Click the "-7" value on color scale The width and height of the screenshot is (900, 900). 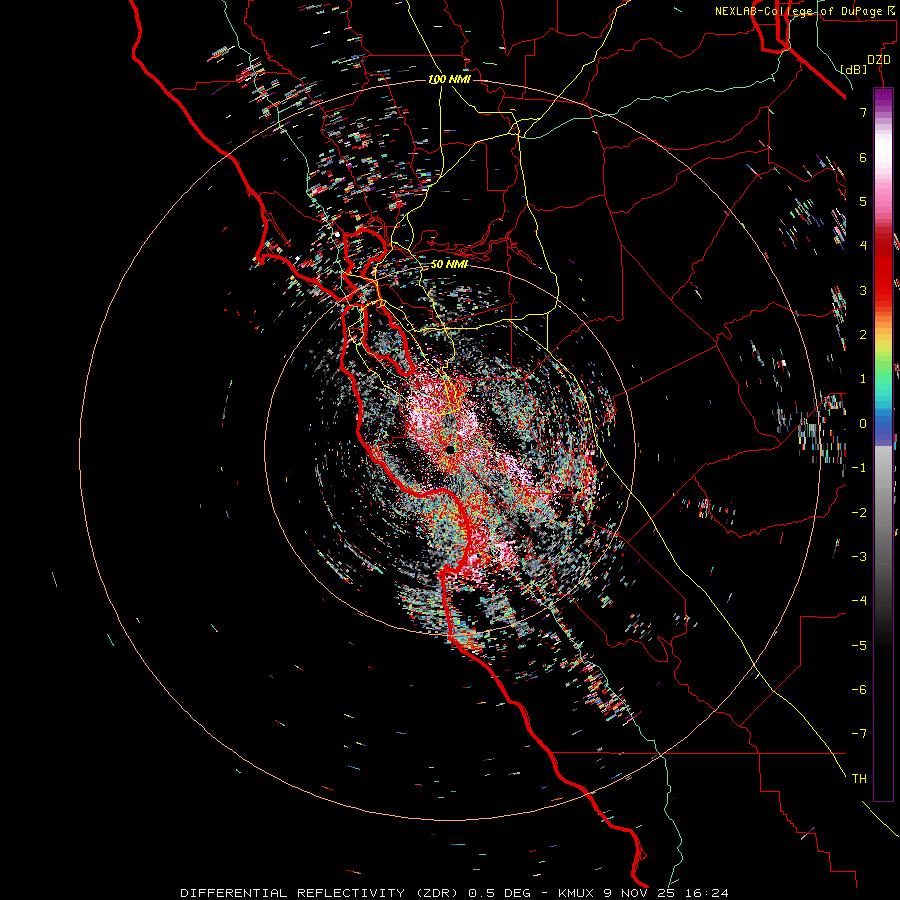coord(859,734)
